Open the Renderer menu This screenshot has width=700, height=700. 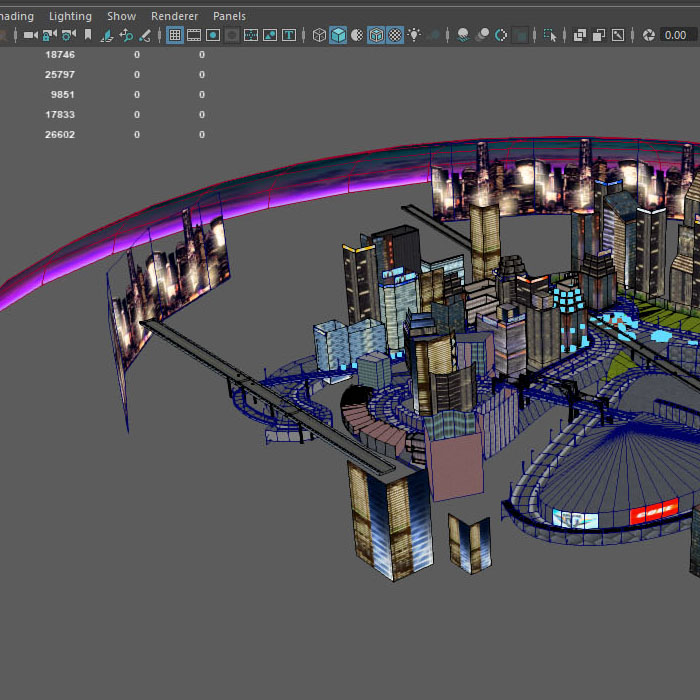174,16
